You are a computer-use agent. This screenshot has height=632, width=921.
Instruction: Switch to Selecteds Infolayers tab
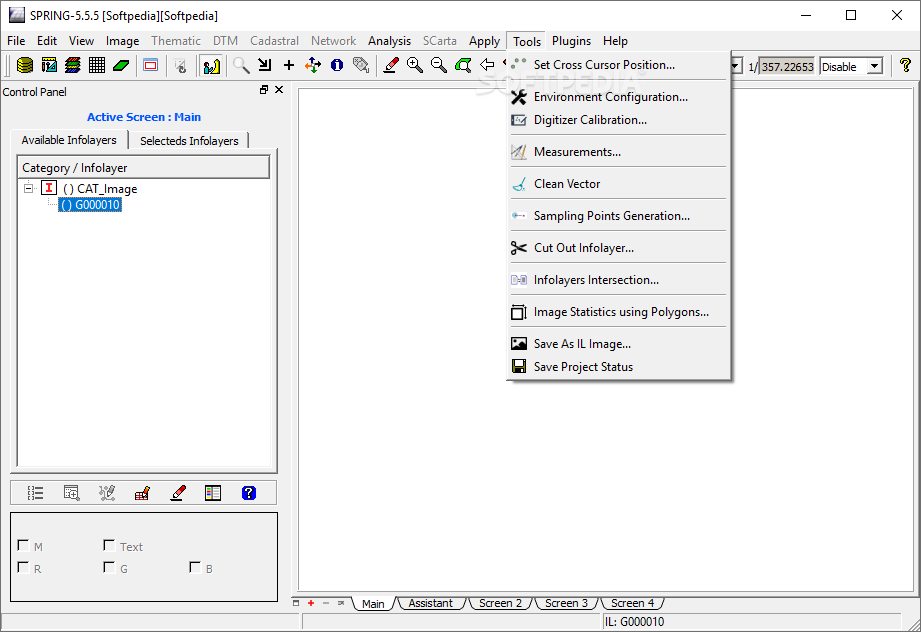tap(189, 141)
